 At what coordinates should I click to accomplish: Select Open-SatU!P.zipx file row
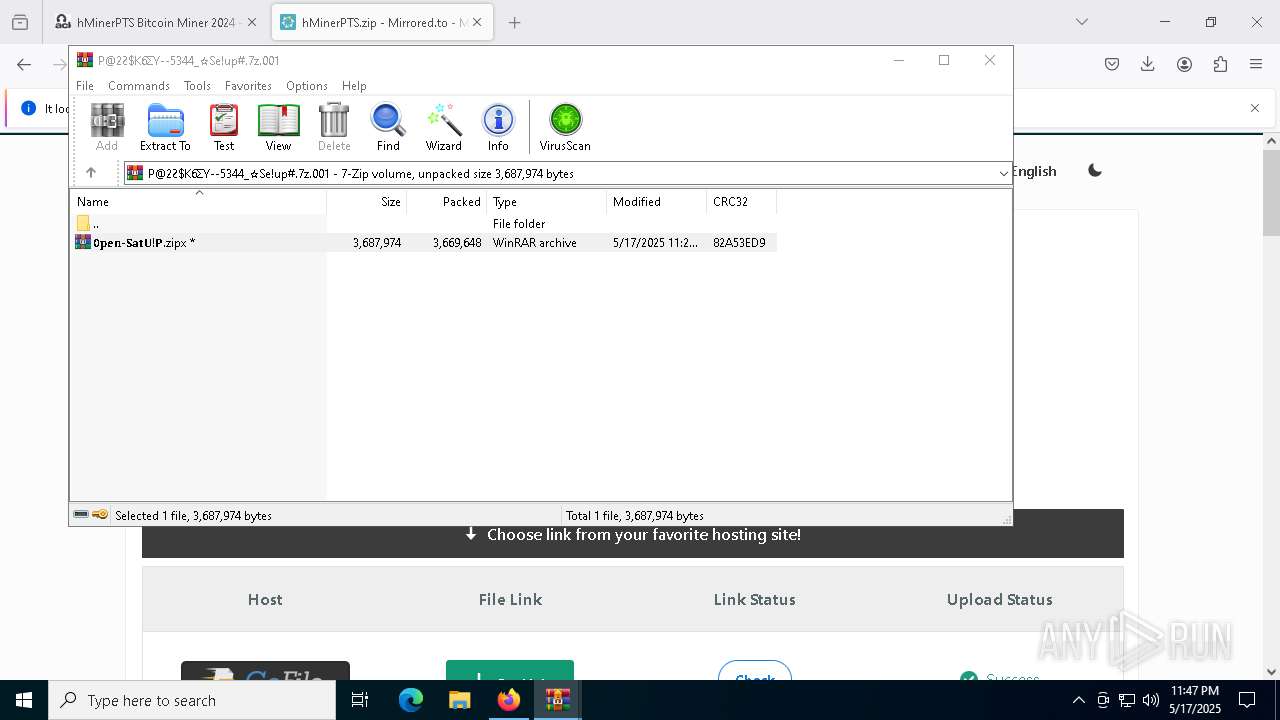pyautogui.click(x=423, y=243)
